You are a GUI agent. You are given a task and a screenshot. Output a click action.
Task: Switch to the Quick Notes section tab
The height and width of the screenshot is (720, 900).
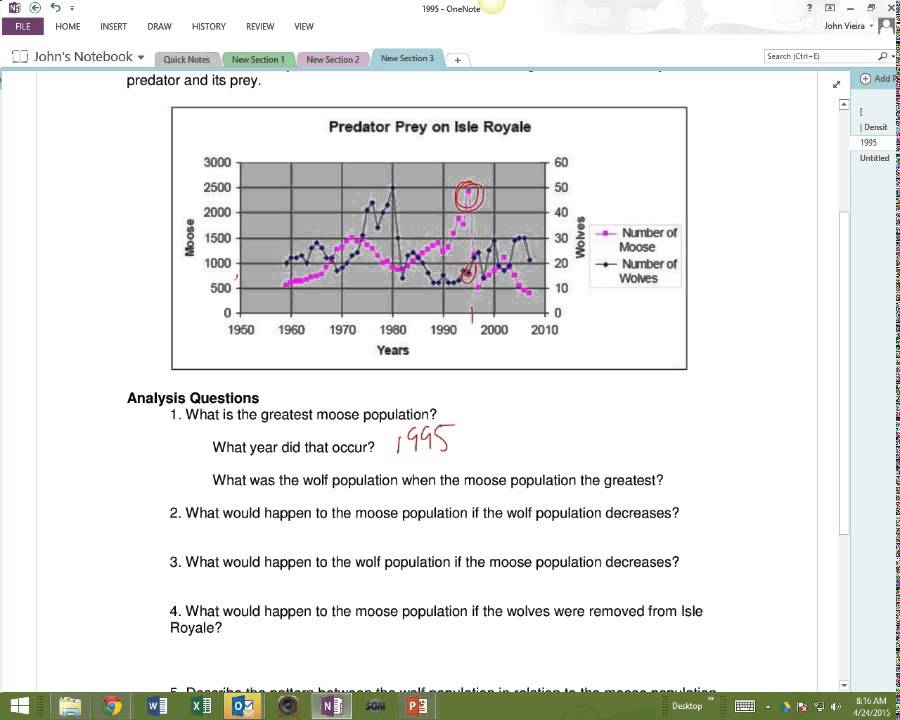(x=187, y=59)
